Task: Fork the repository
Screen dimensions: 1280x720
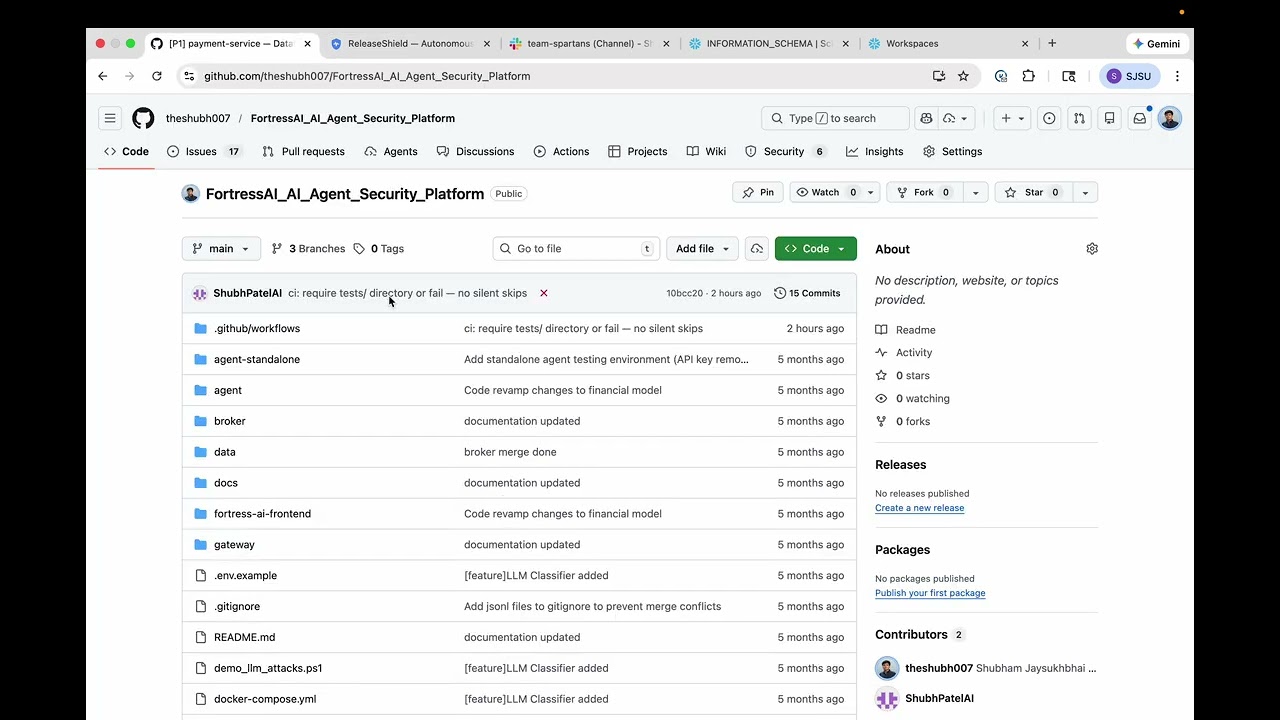Action: click(x=924, y=192)
